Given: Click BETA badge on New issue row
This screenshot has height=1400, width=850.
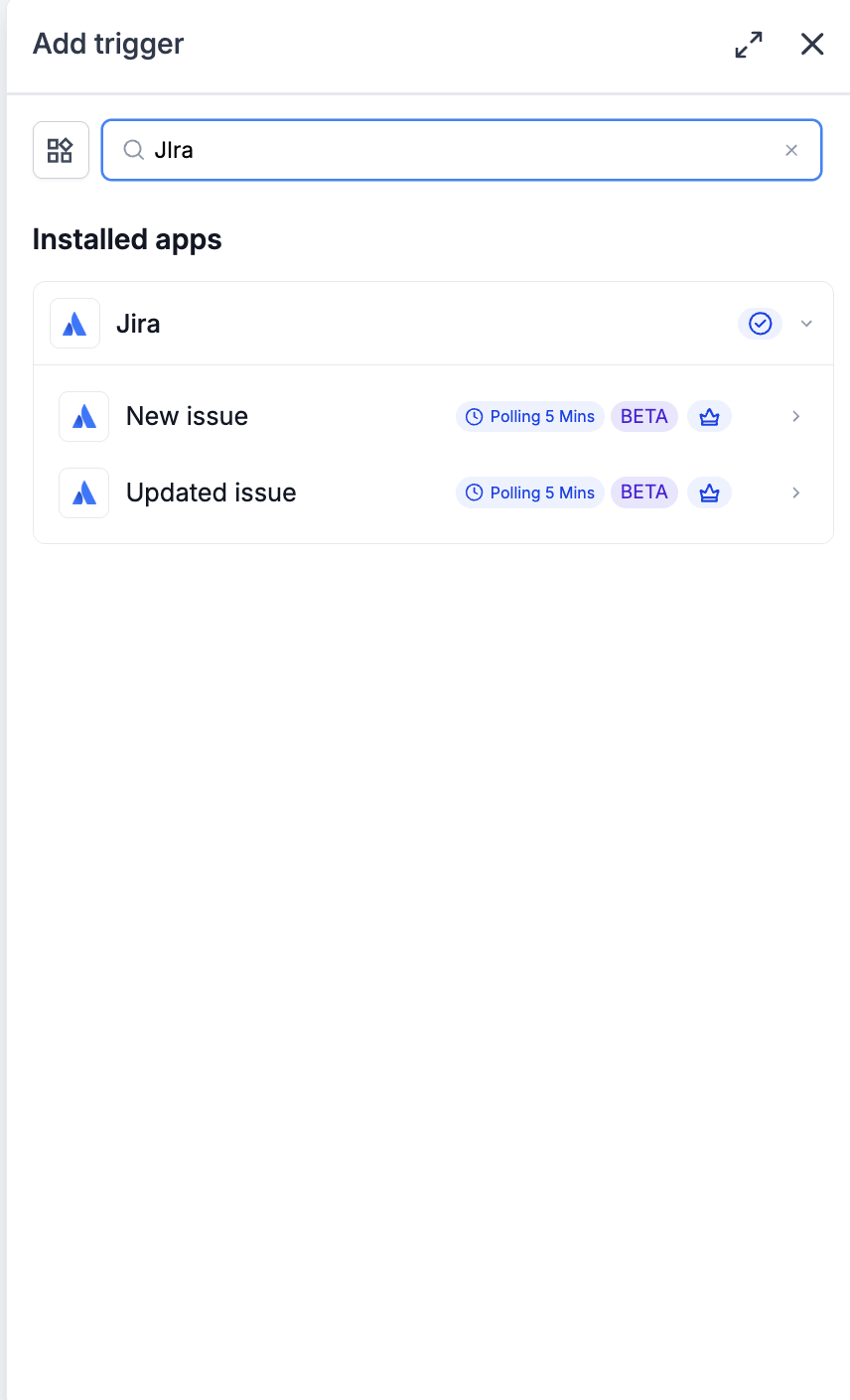Looking at the screenshot, I should tap(644, 416).
